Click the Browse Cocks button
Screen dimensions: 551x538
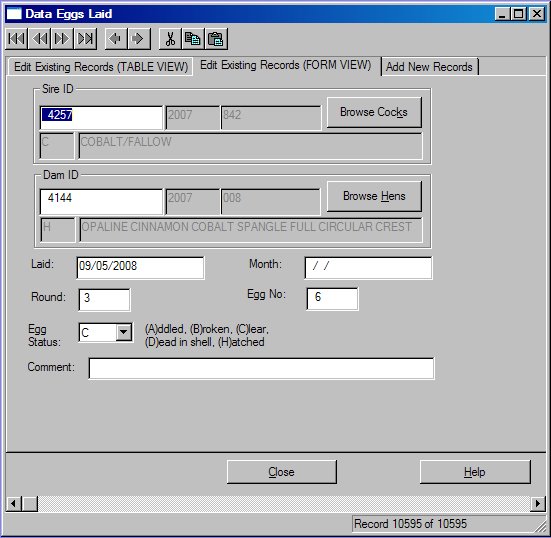tap(374, 112)
